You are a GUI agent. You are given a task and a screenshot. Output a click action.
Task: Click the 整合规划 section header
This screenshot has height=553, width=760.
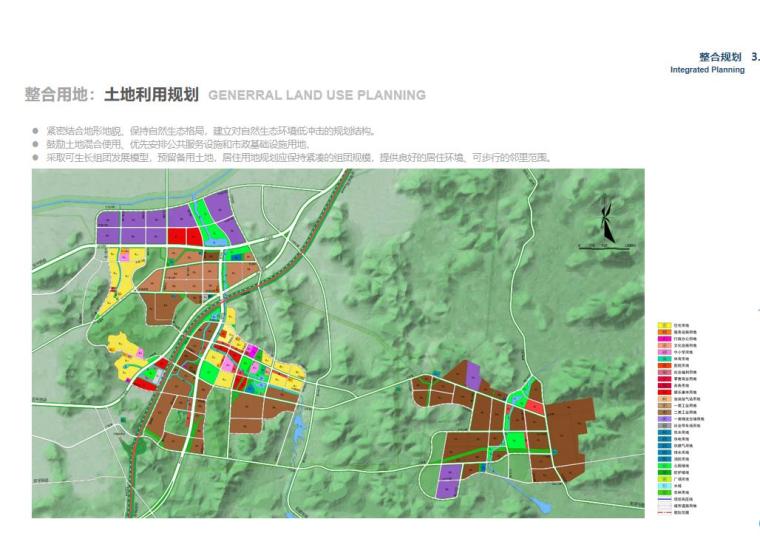tap(719, 57)
